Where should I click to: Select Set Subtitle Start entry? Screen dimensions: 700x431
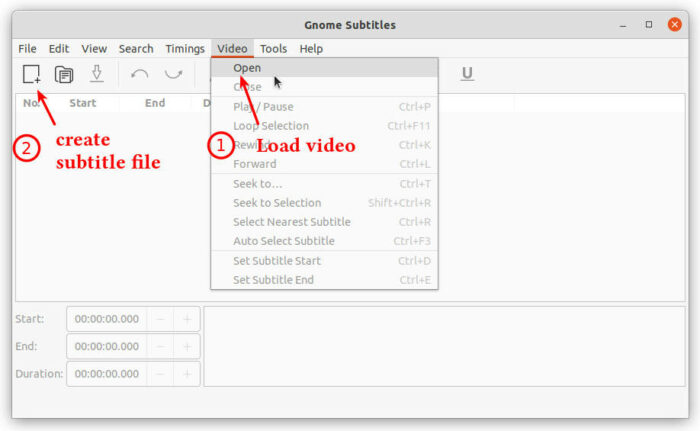point(324,261)
